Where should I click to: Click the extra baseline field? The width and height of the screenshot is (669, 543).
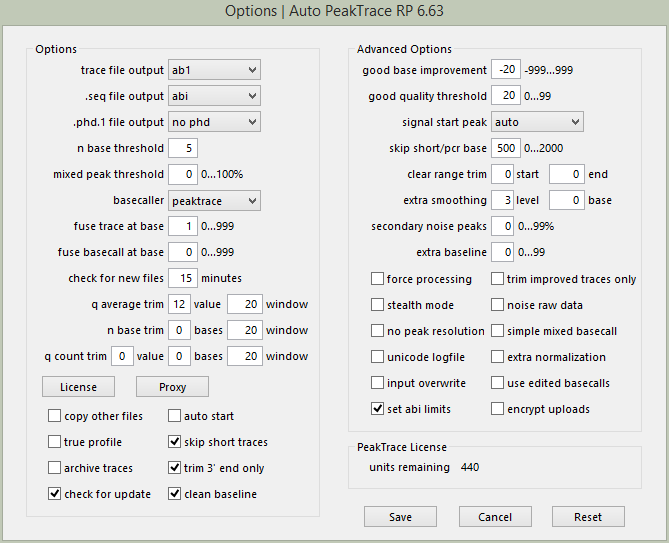(x=502, y=252)
